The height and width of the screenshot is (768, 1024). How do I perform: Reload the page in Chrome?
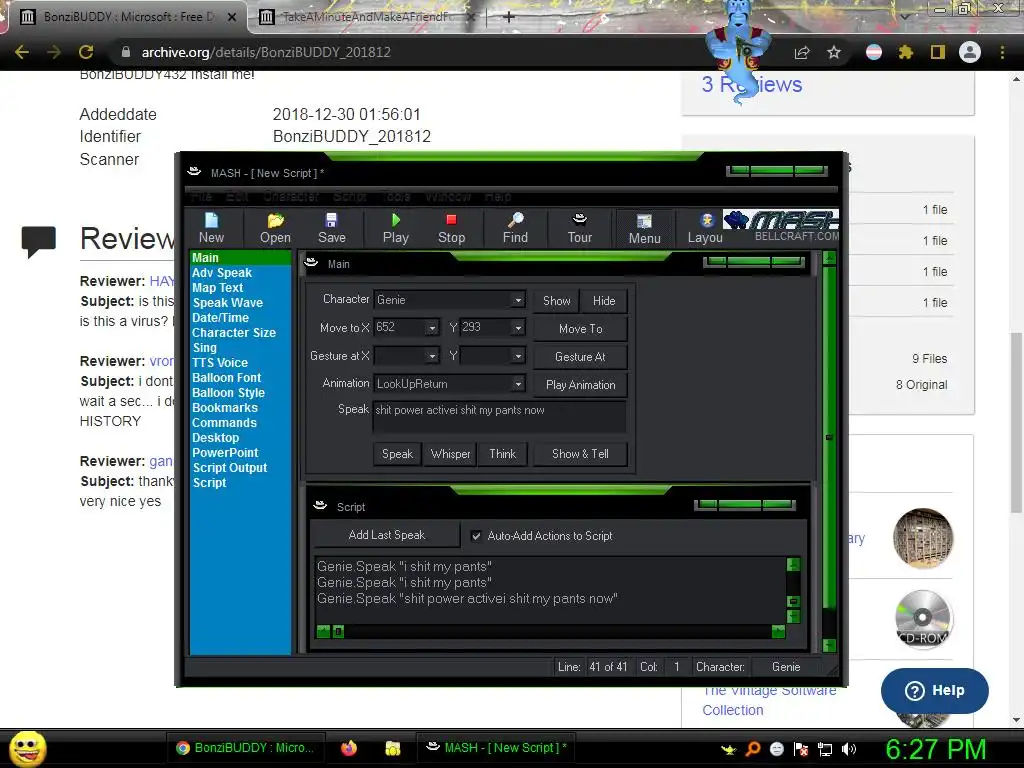86,52
